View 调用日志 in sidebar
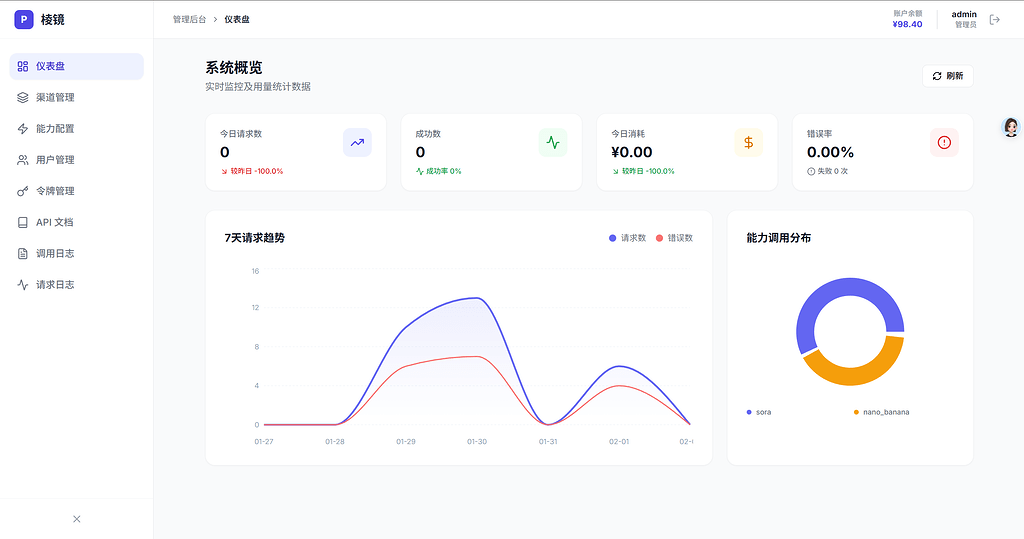 click(x=76, y=253)
